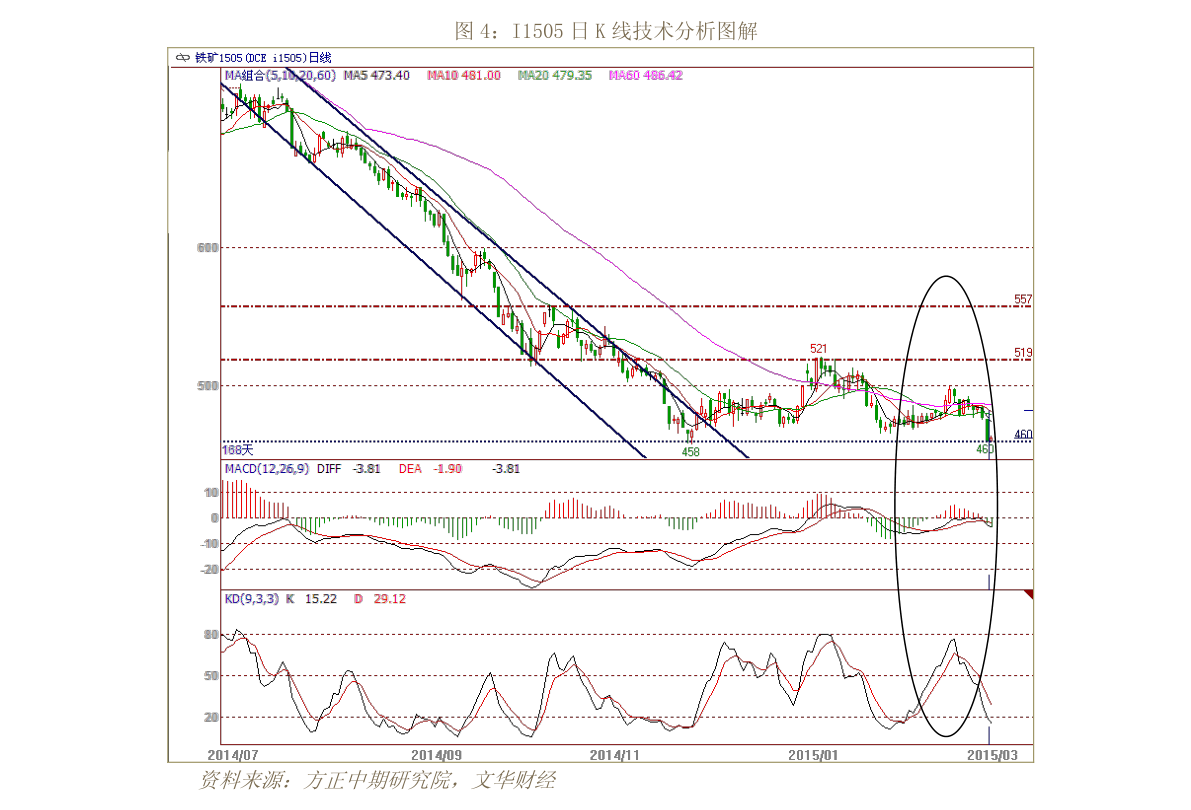
Task: Select the 458 low price label
Action: pyautogui.click(x=690, y=452)
